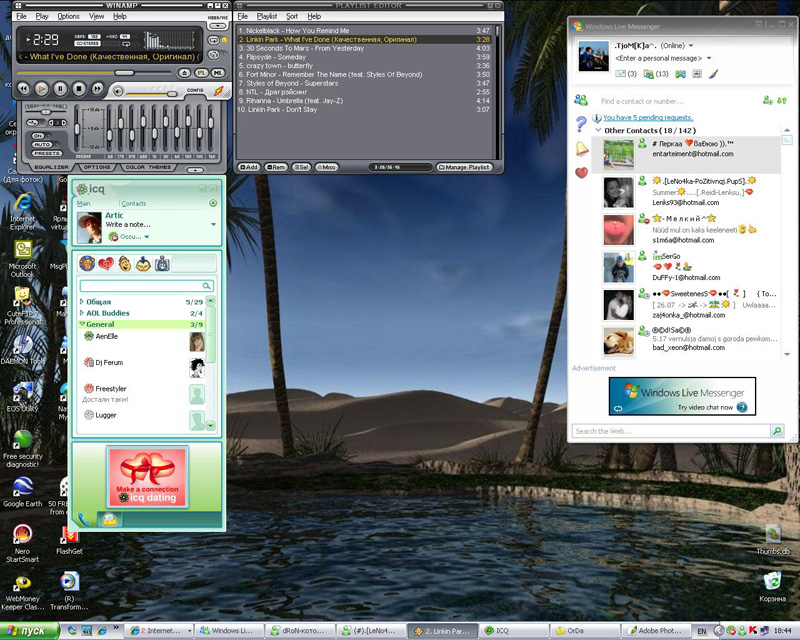
Task: Open Winamp View menu
Action: [96, 16]
